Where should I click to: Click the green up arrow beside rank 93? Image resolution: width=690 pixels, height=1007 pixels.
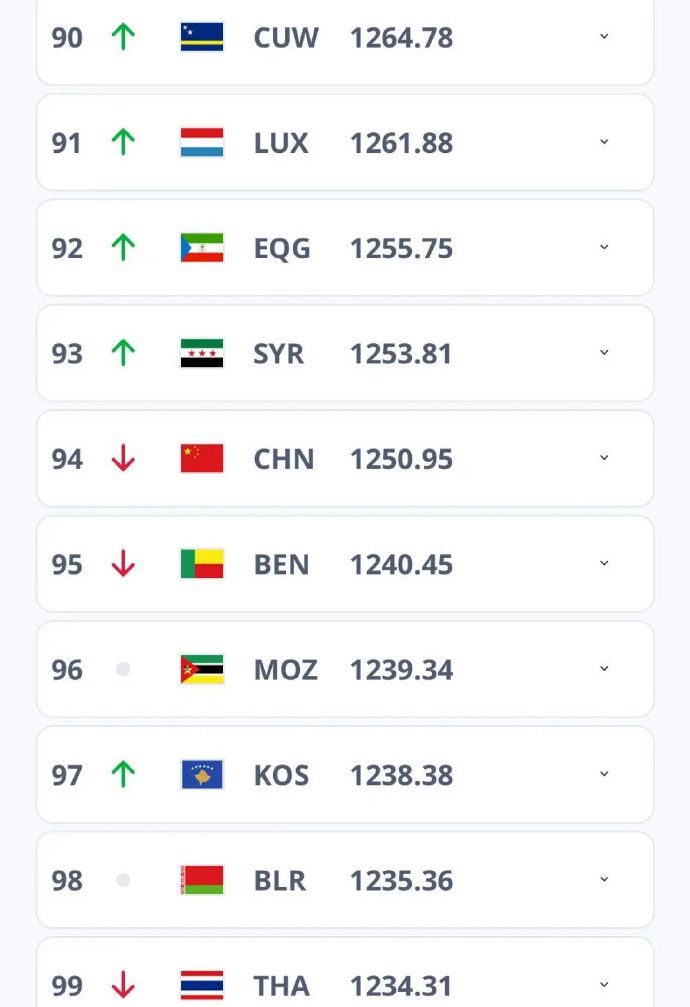[123, 353]
